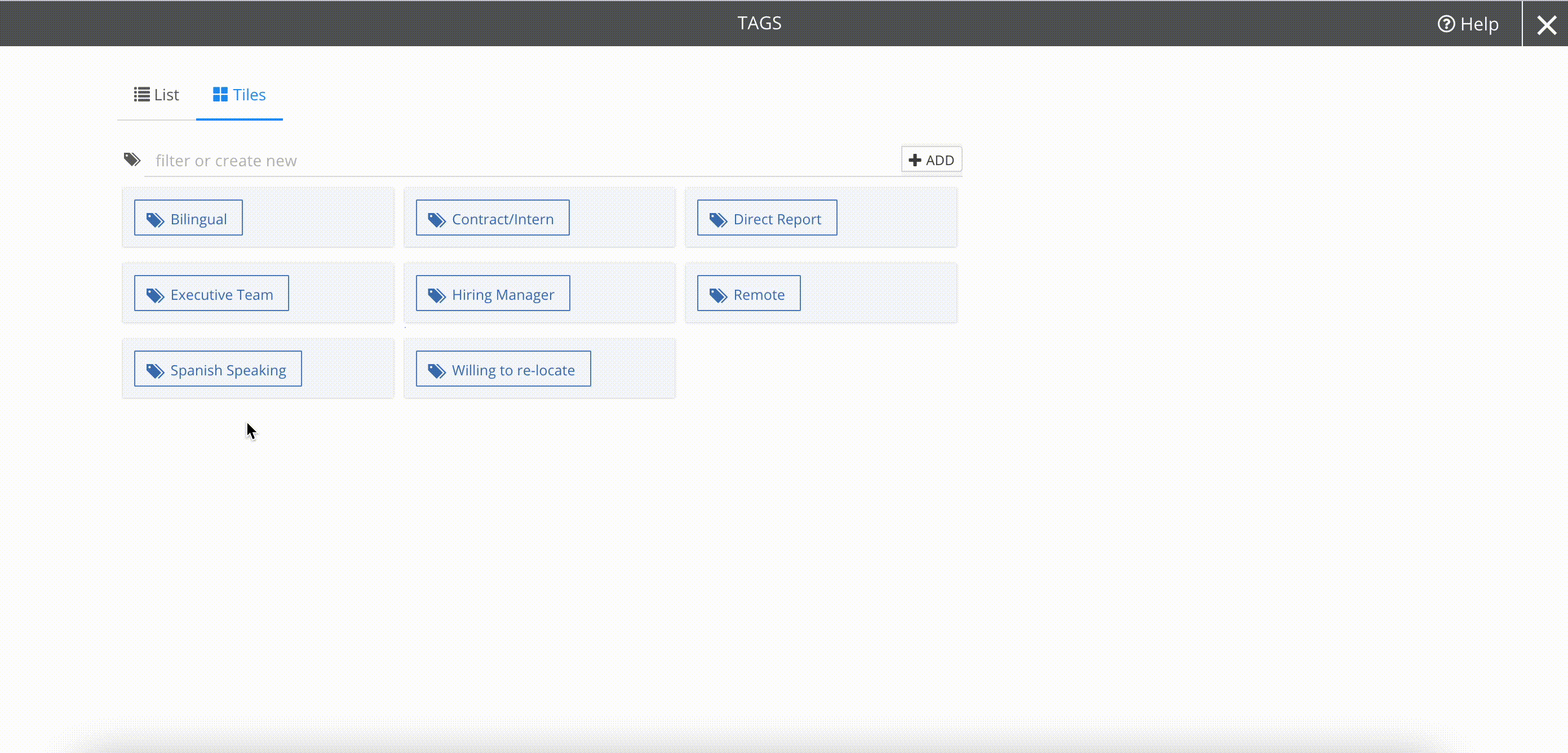Select the Contract/Intern tag

coord(493,218)
